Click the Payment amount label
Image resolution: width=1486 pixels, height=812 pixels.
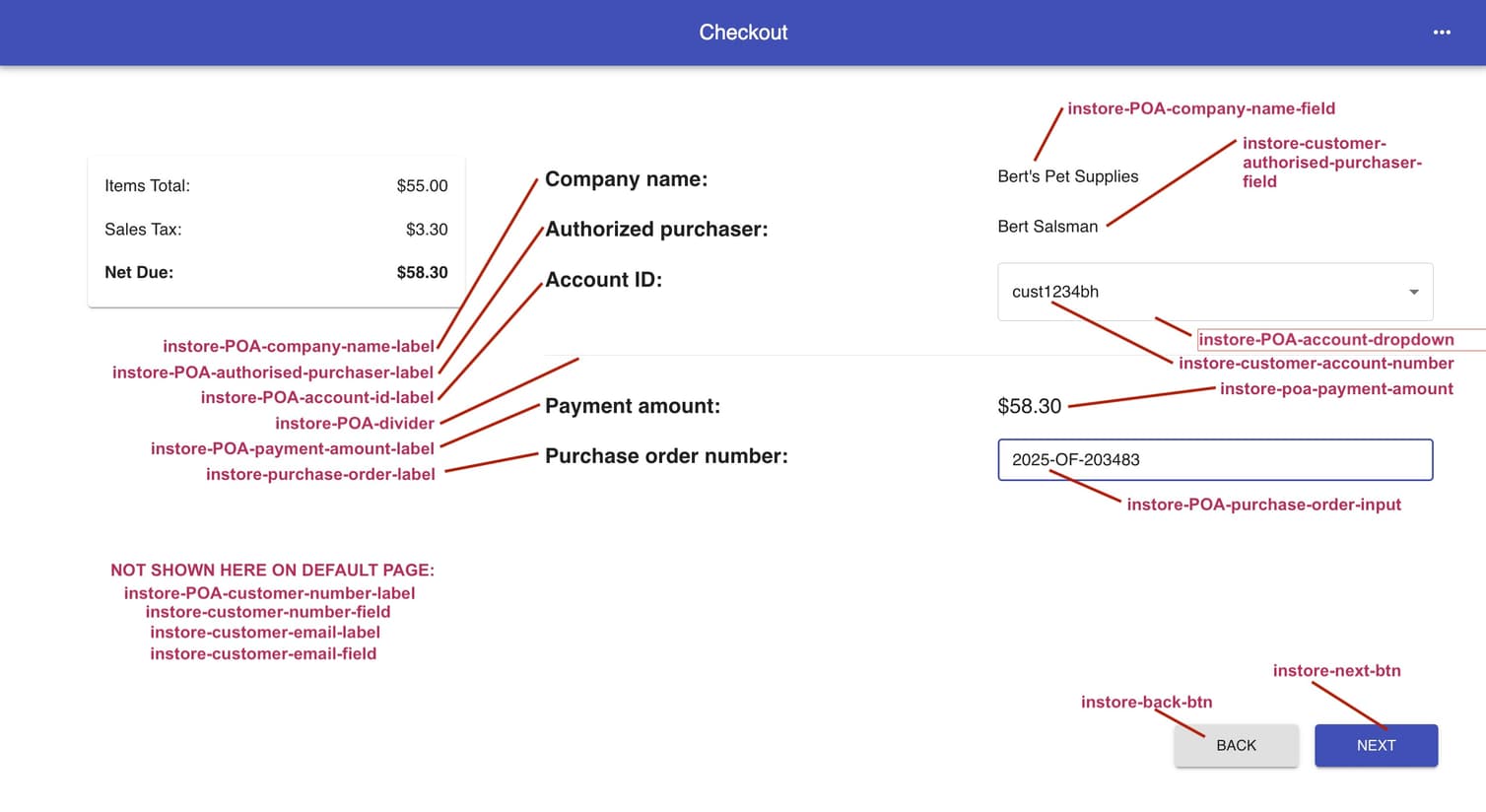tap(632, 406)
